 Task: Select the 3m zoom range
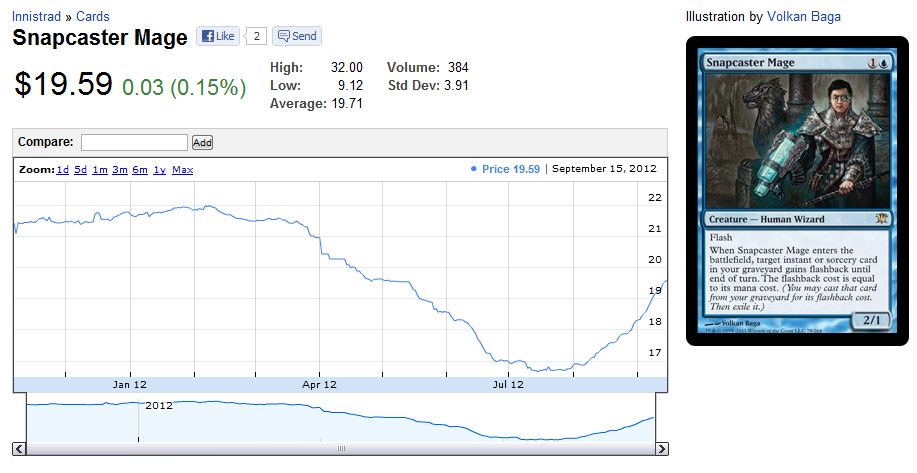click(x=119, y=170)
